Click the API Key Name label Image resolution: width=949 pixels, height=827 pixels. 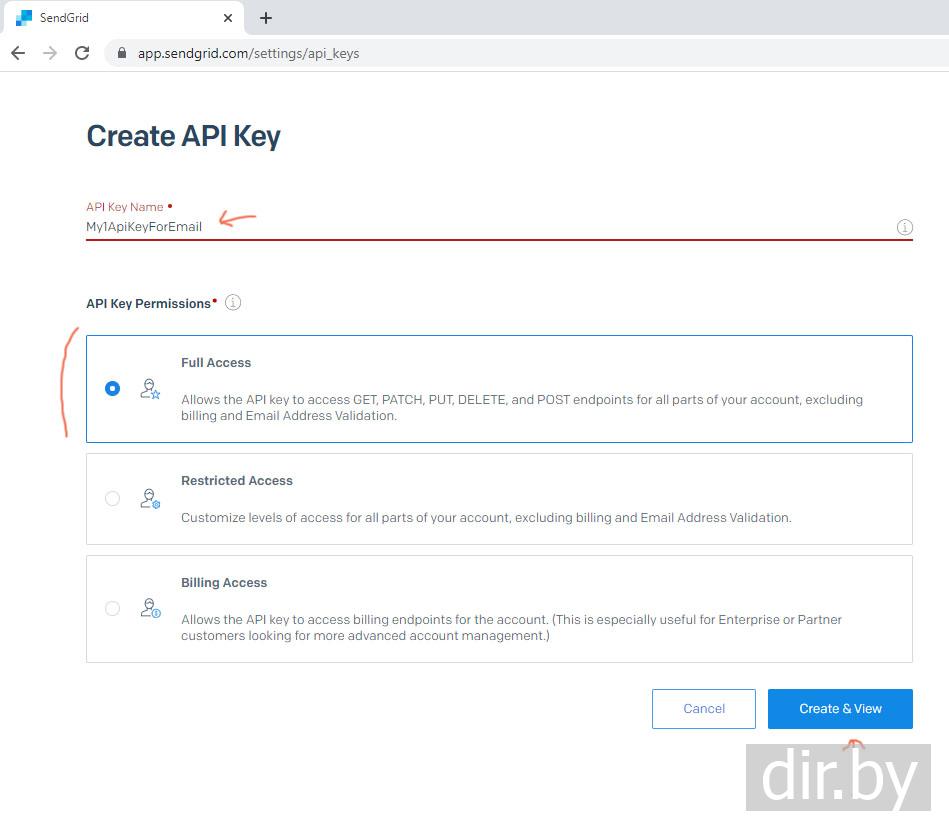(x=125, y=207)
